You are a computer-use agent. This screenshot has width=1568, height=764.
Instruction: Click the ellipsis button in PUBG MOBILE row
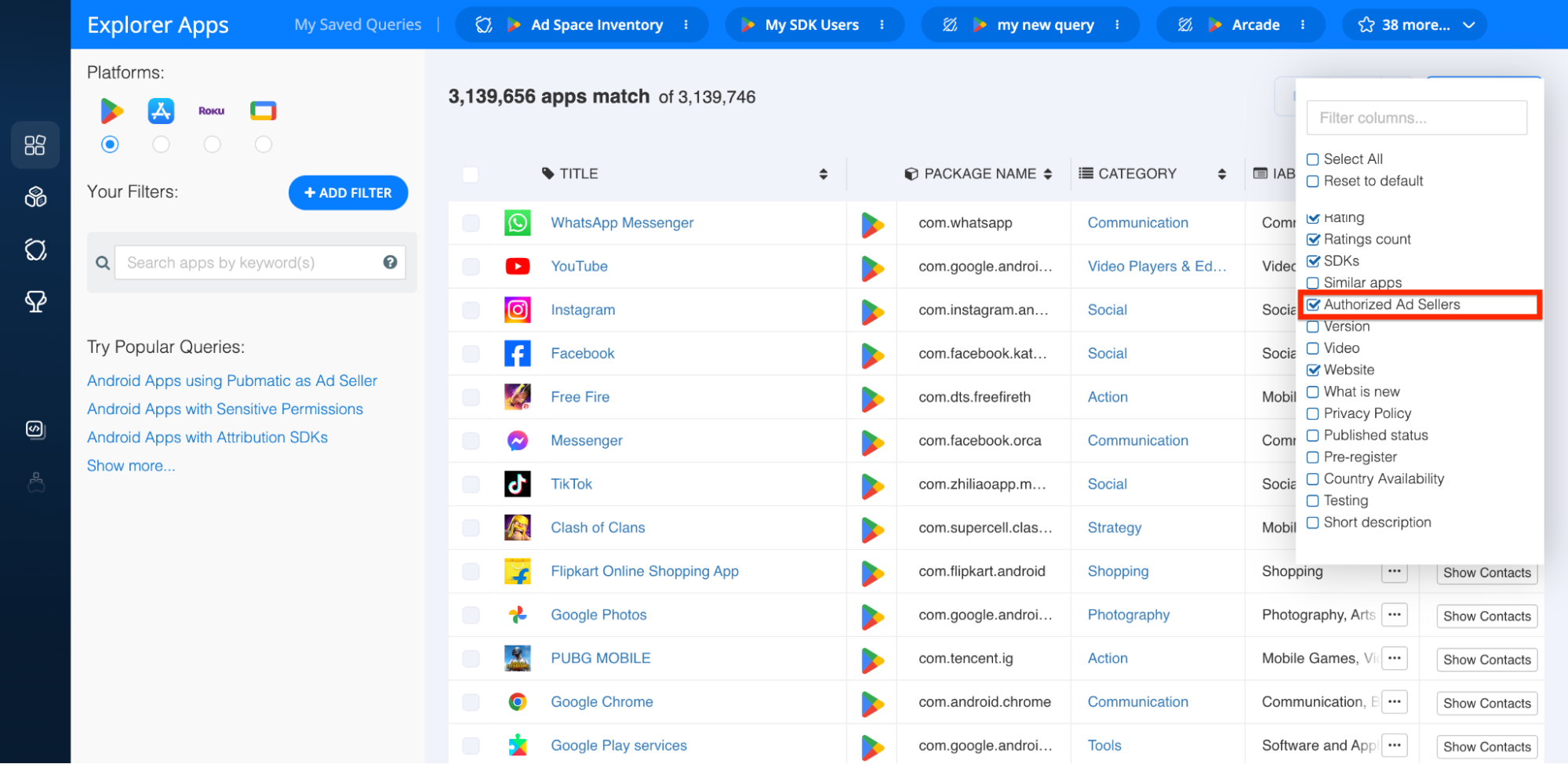(1395, 659)
